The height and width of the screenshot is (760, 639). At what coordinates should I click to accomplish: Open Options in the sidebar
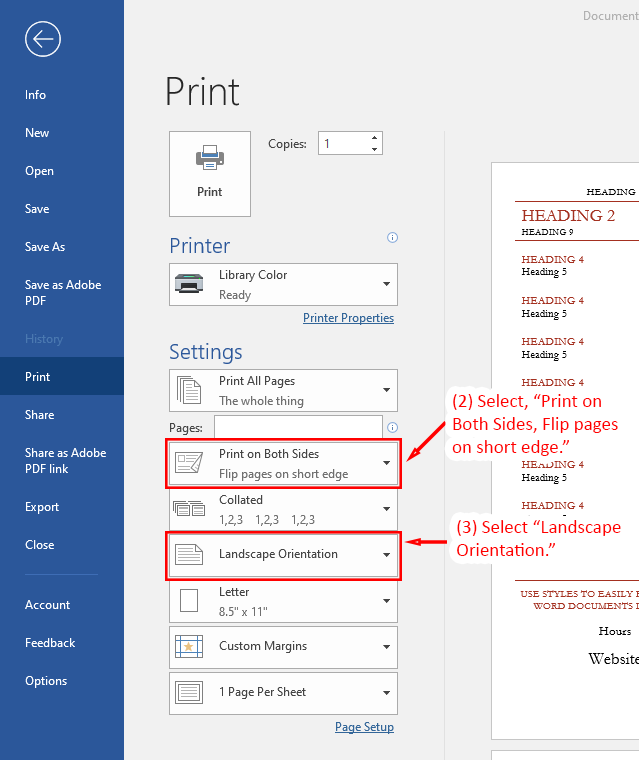(62, 681)
